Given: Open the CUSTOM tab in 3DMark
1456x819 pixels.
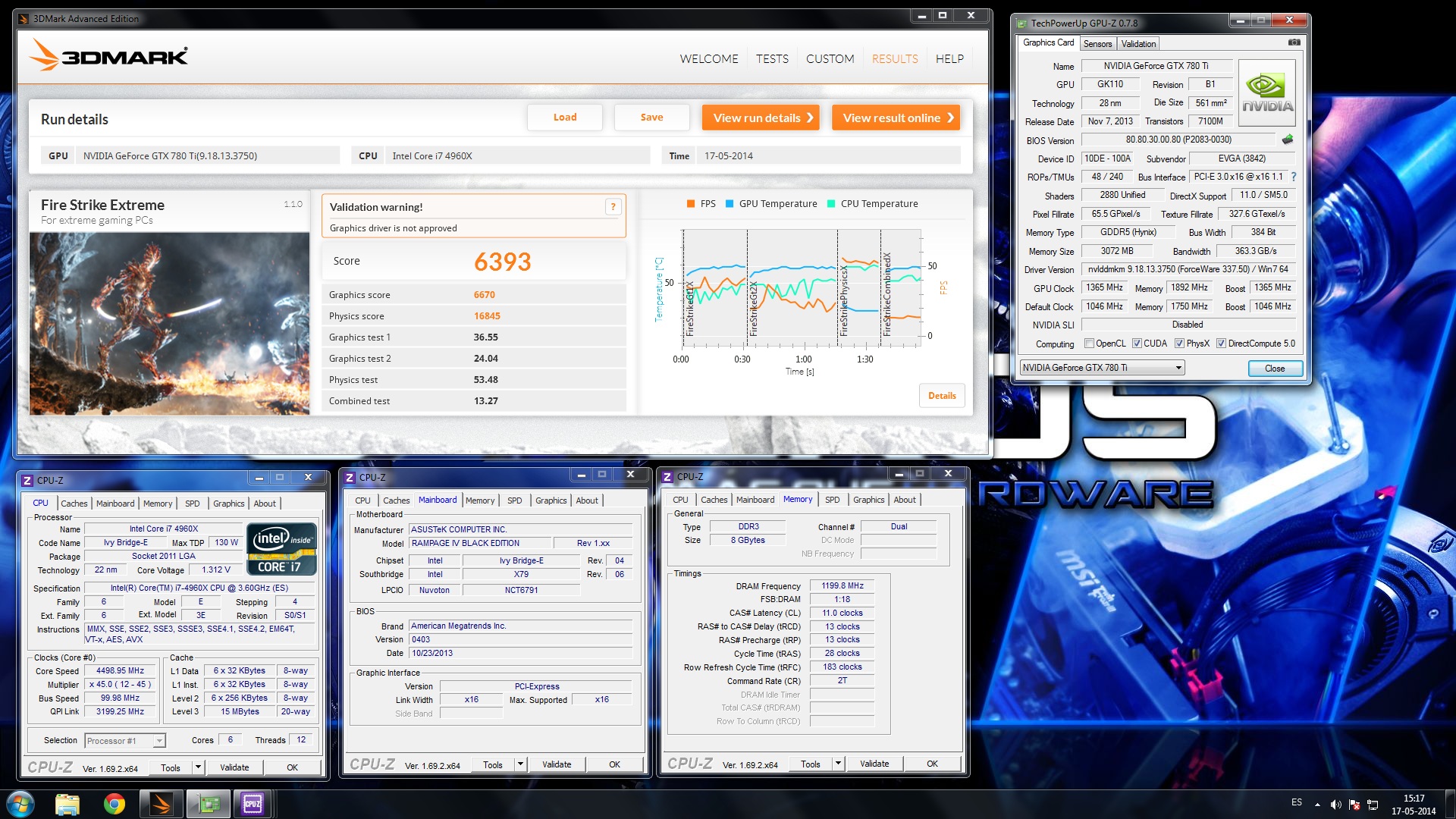Looking at the screenshot, I should [x=830, y=58].
